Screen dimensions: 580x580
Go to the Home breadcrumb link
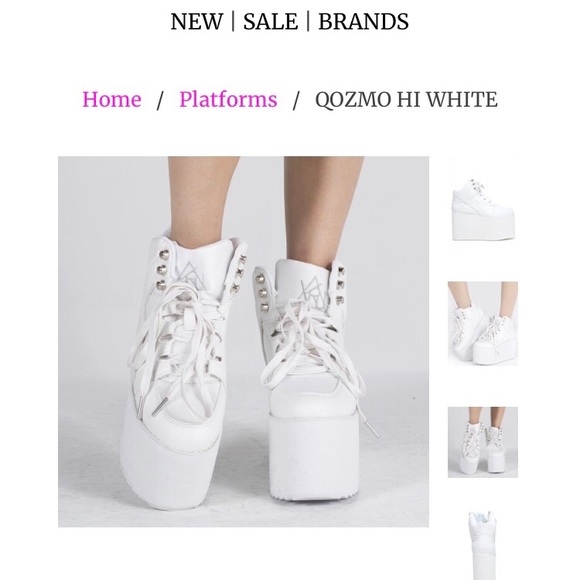coord(112,100)
